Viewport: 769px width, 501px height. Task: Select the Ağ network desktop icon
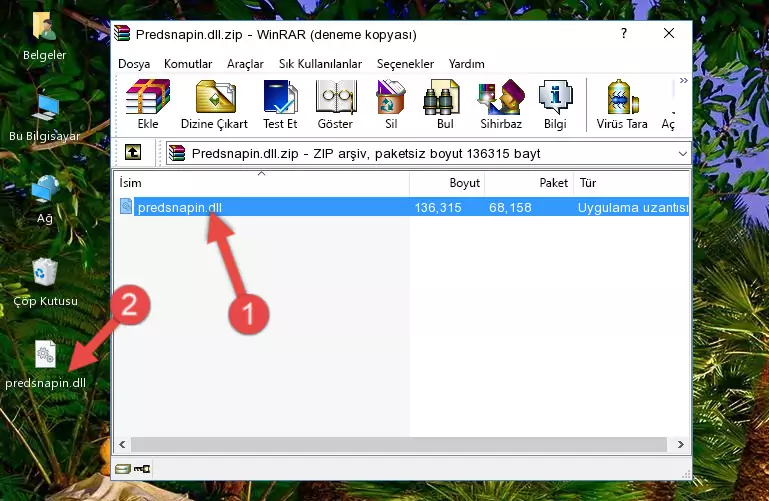(45, 199)
